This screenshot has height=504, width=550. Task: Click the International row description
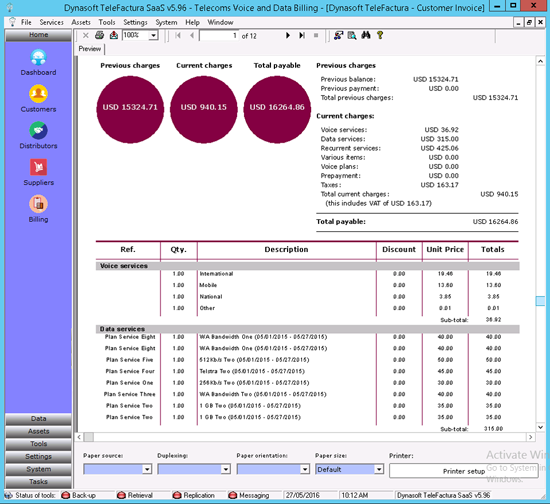click(x=216, y=274)
